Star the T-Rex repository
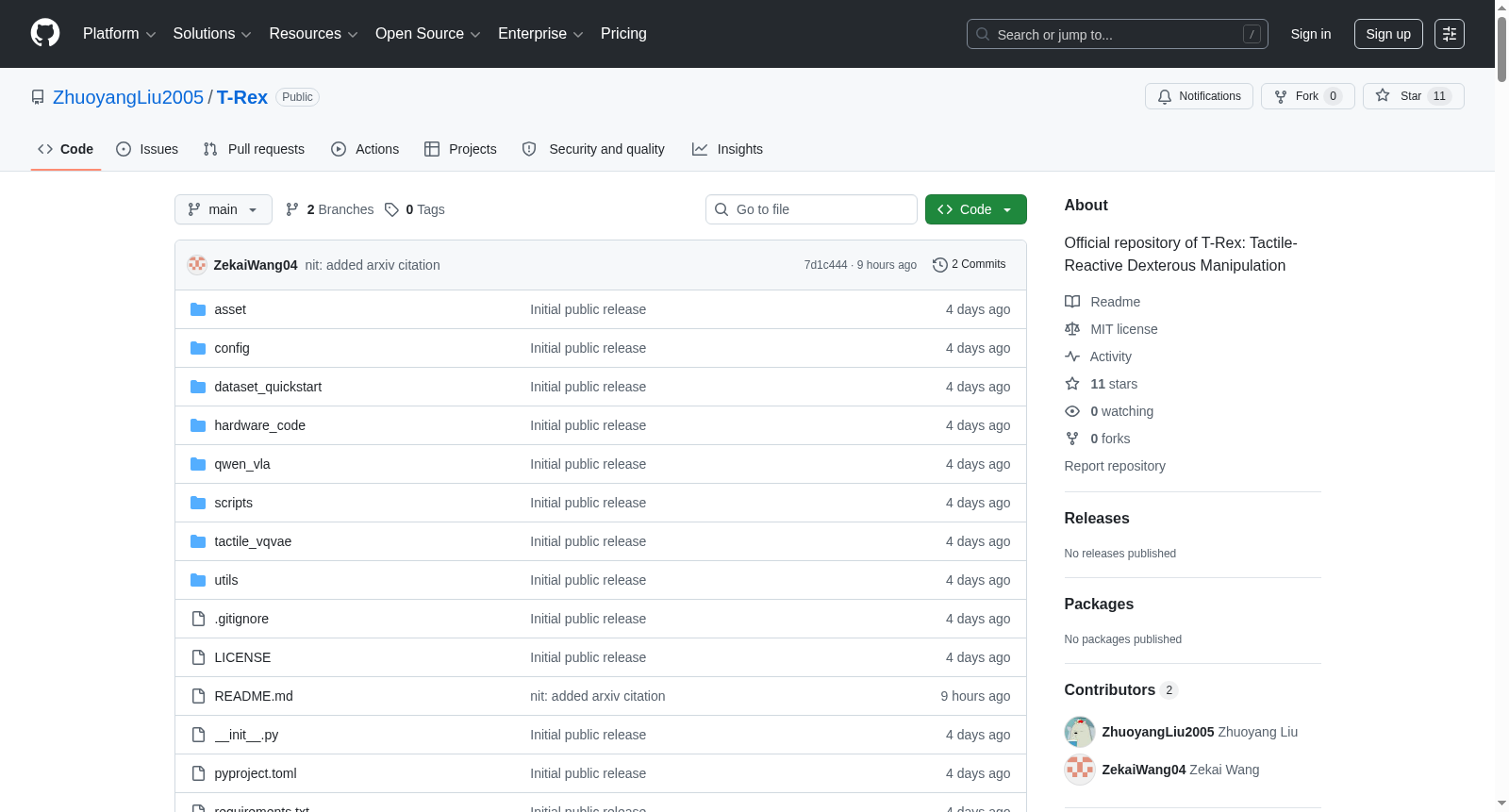 (x=1413, y=96)
